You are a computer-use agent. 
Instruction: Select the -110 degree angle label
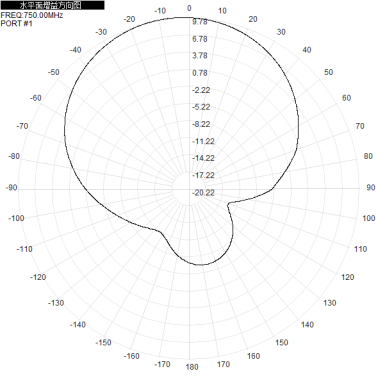(x=25, y=249)
